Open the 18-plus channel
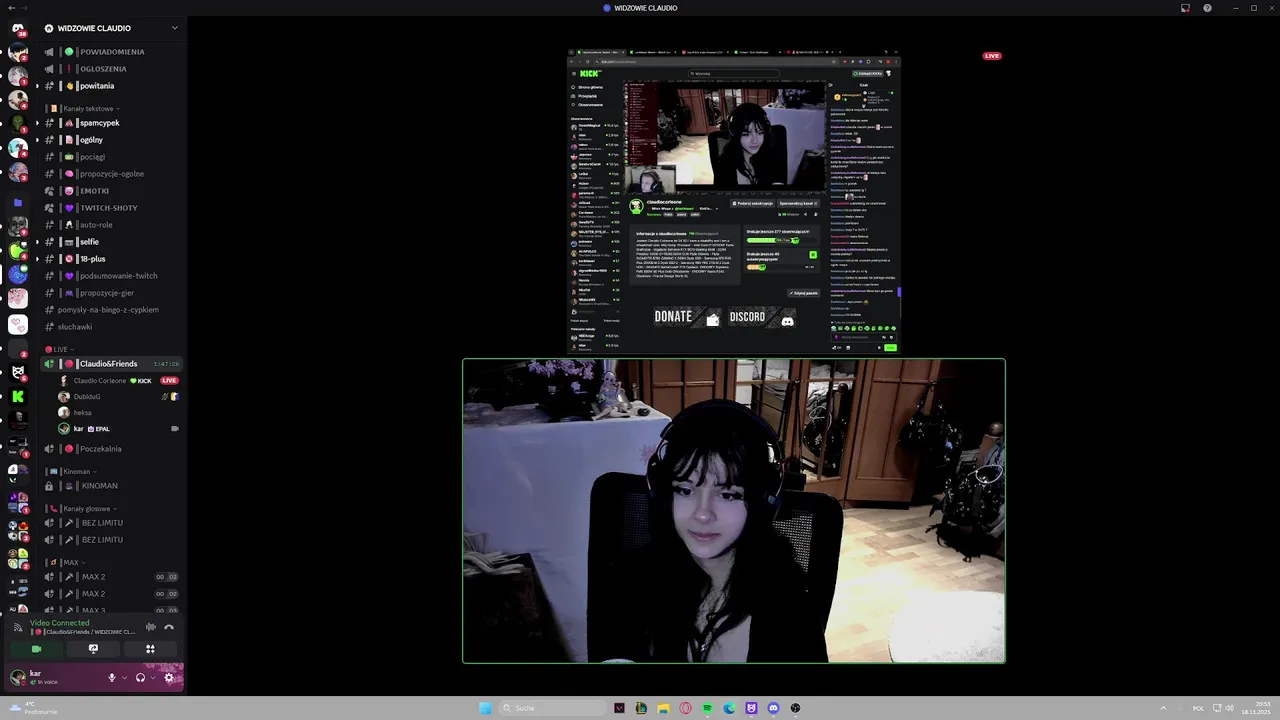1280x720 pixels. [110, 259]
